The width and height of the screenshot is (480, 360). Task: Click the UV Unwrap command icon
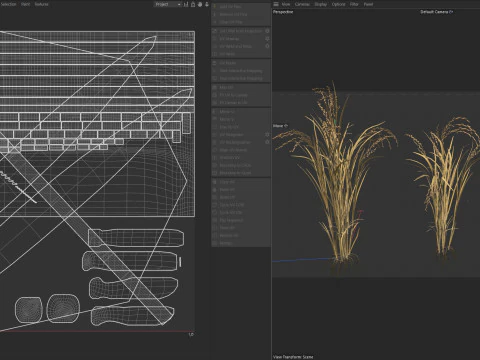[x=215, y=39]
